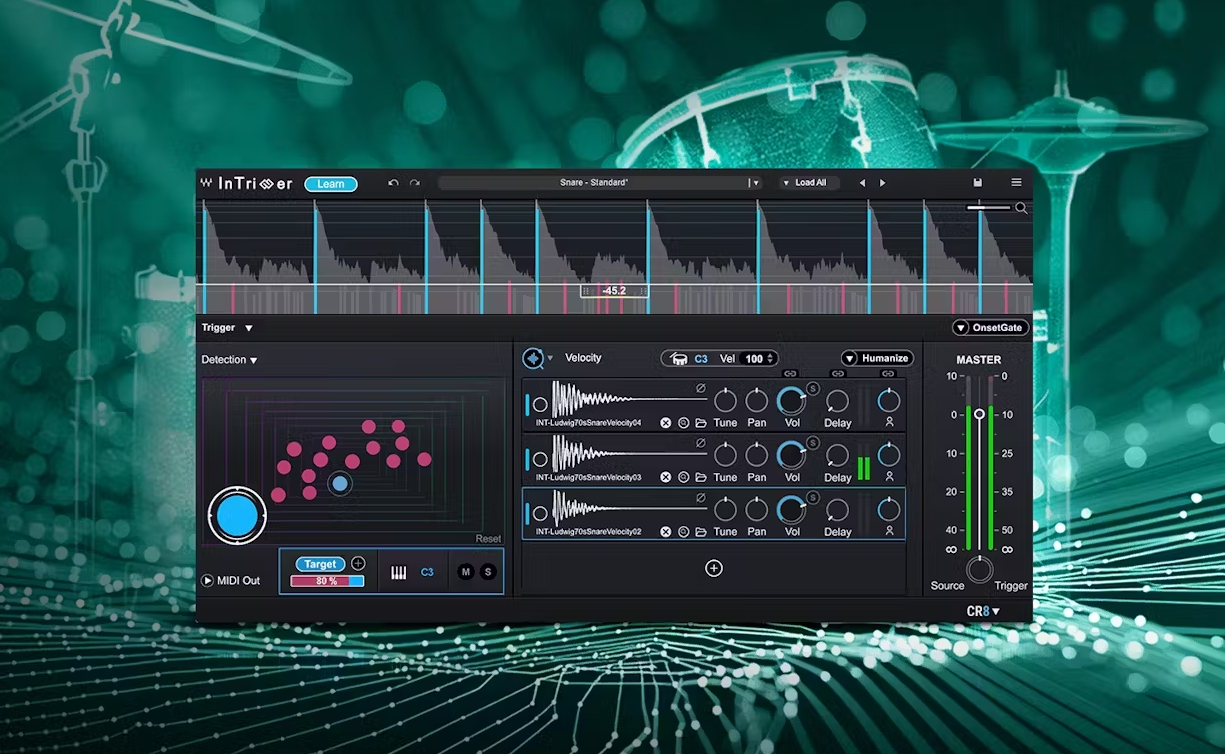Toggle MIDI Out play button

point(208,580)
